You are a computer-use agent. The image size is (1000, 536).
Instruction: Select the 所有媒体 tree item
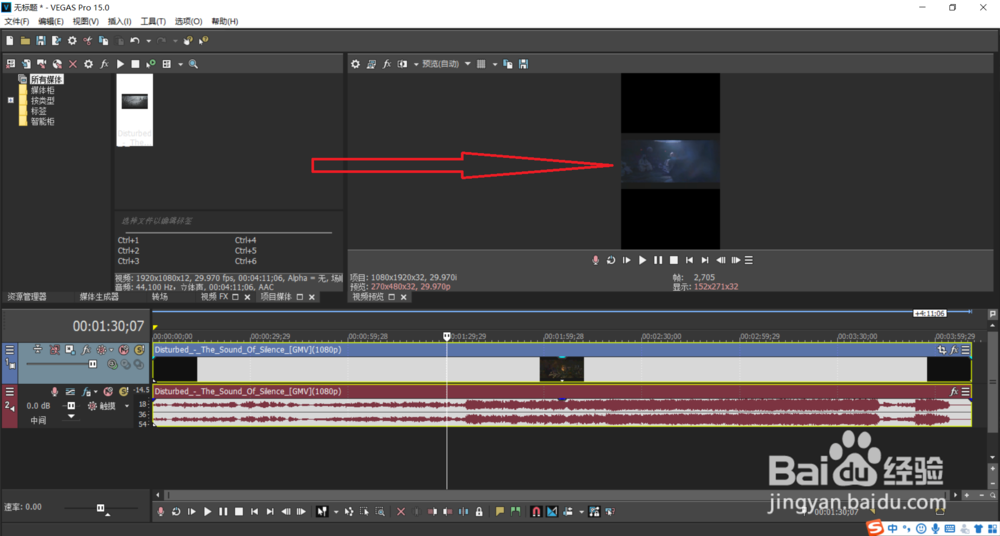point(47,80)
